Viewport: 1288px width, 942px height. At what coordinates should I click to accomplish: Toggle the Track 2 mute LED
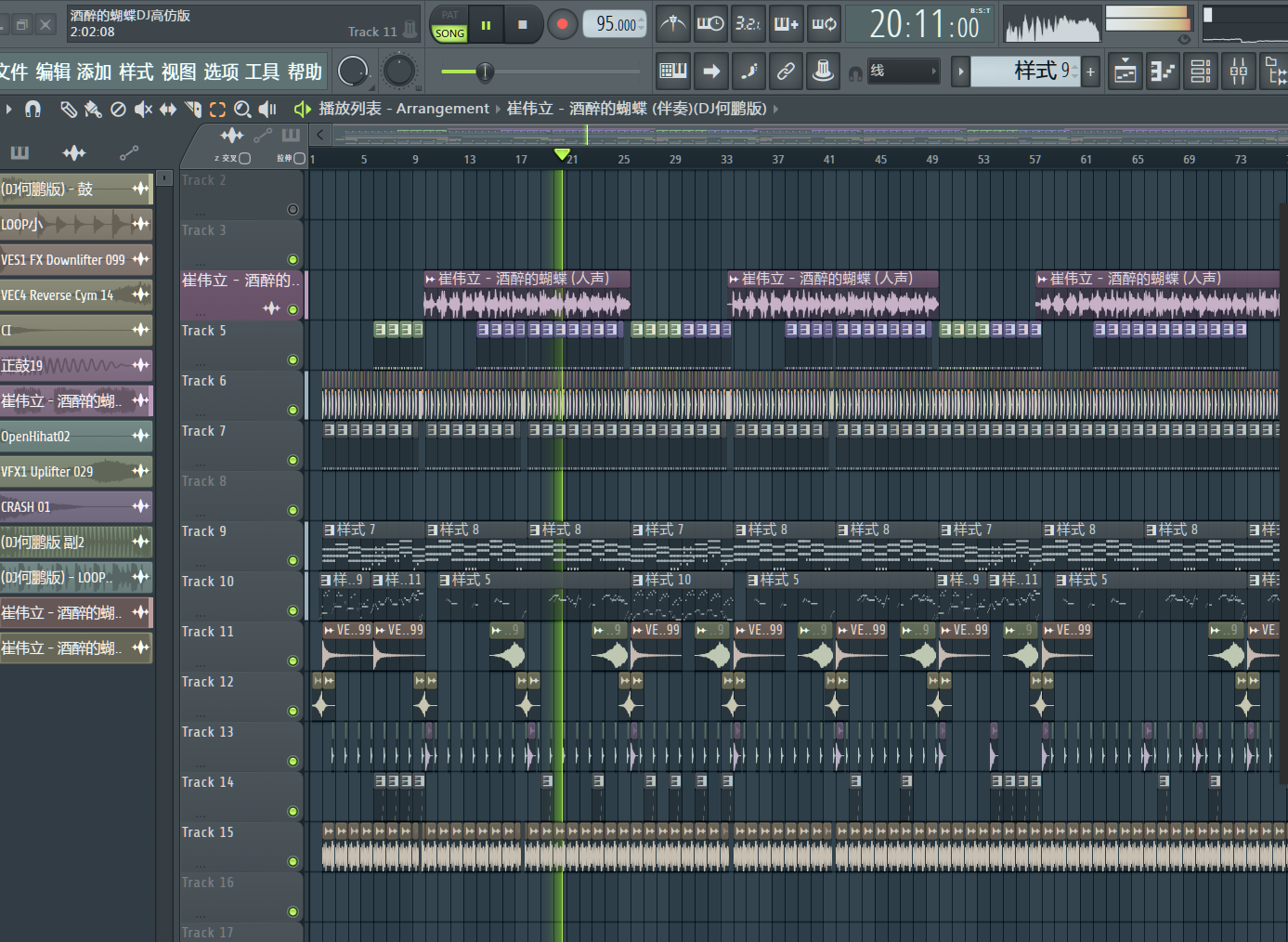coord(293,210)
